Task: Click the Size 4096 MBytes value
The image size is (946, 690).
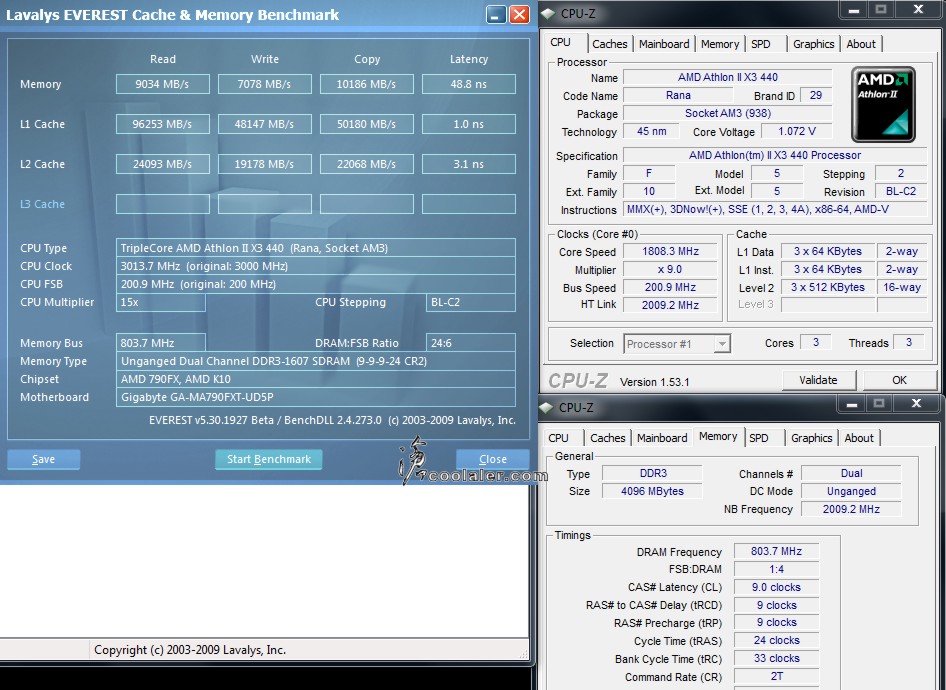Action: [652, 491]
